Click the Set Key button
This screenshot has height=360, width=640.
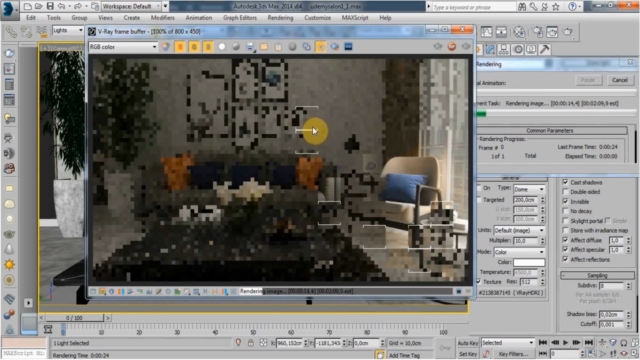coord(468,354)
